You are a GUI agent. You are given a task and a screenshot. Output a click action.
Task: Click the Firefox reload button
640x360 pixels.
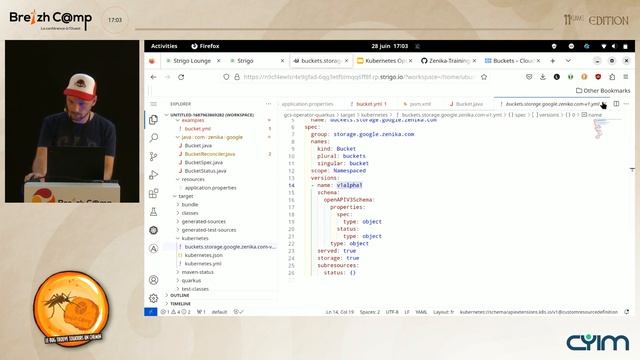click(x=181, y=77)
